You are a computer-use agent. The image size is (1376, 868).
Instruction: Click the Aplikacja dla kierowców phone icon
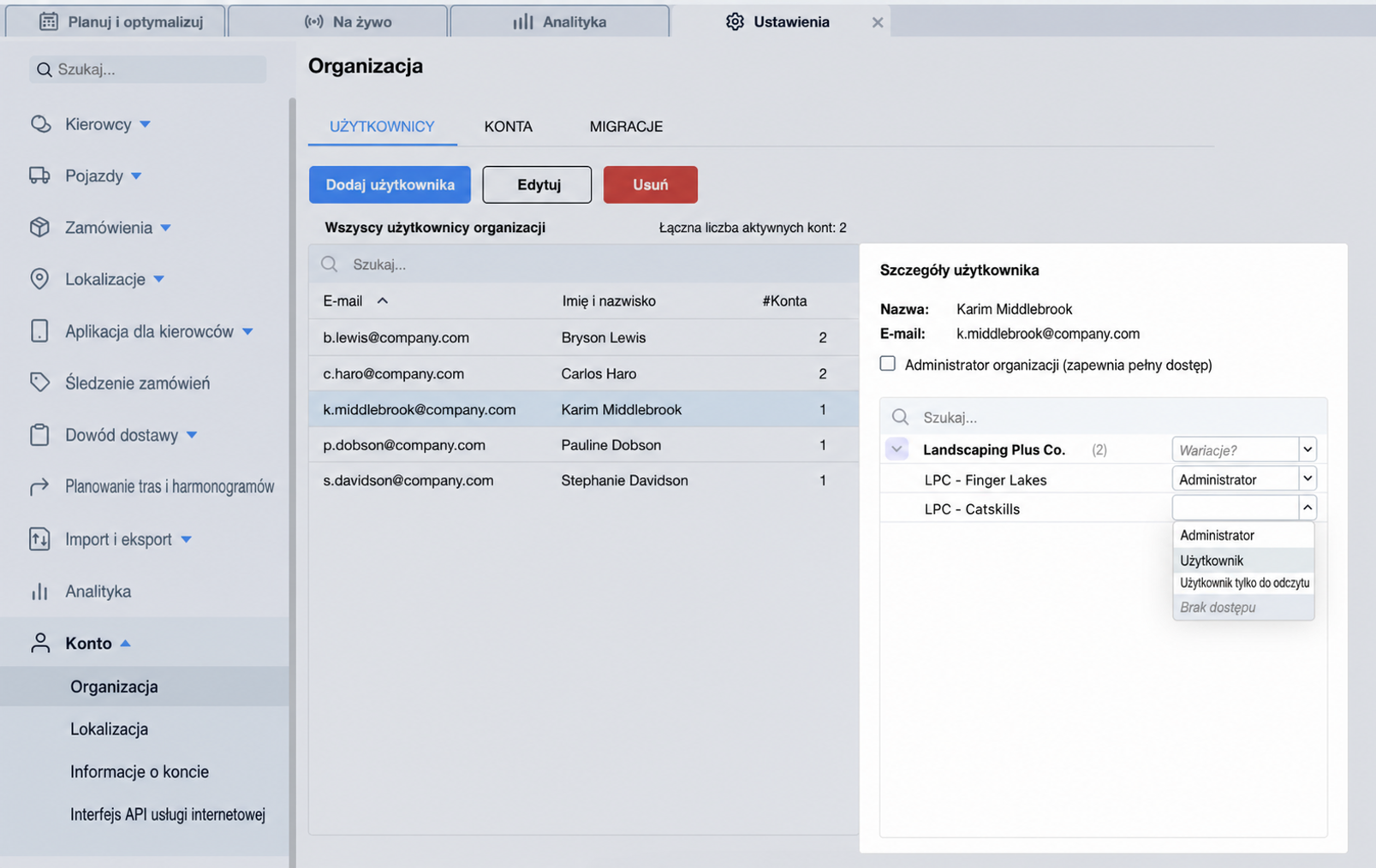pos(39,331)
